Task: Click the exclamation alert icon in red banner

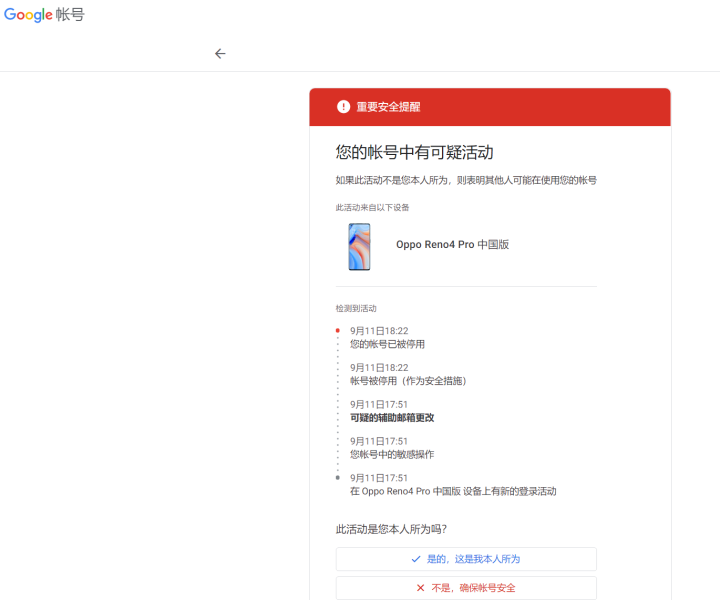Action: (x=343, y=107)
